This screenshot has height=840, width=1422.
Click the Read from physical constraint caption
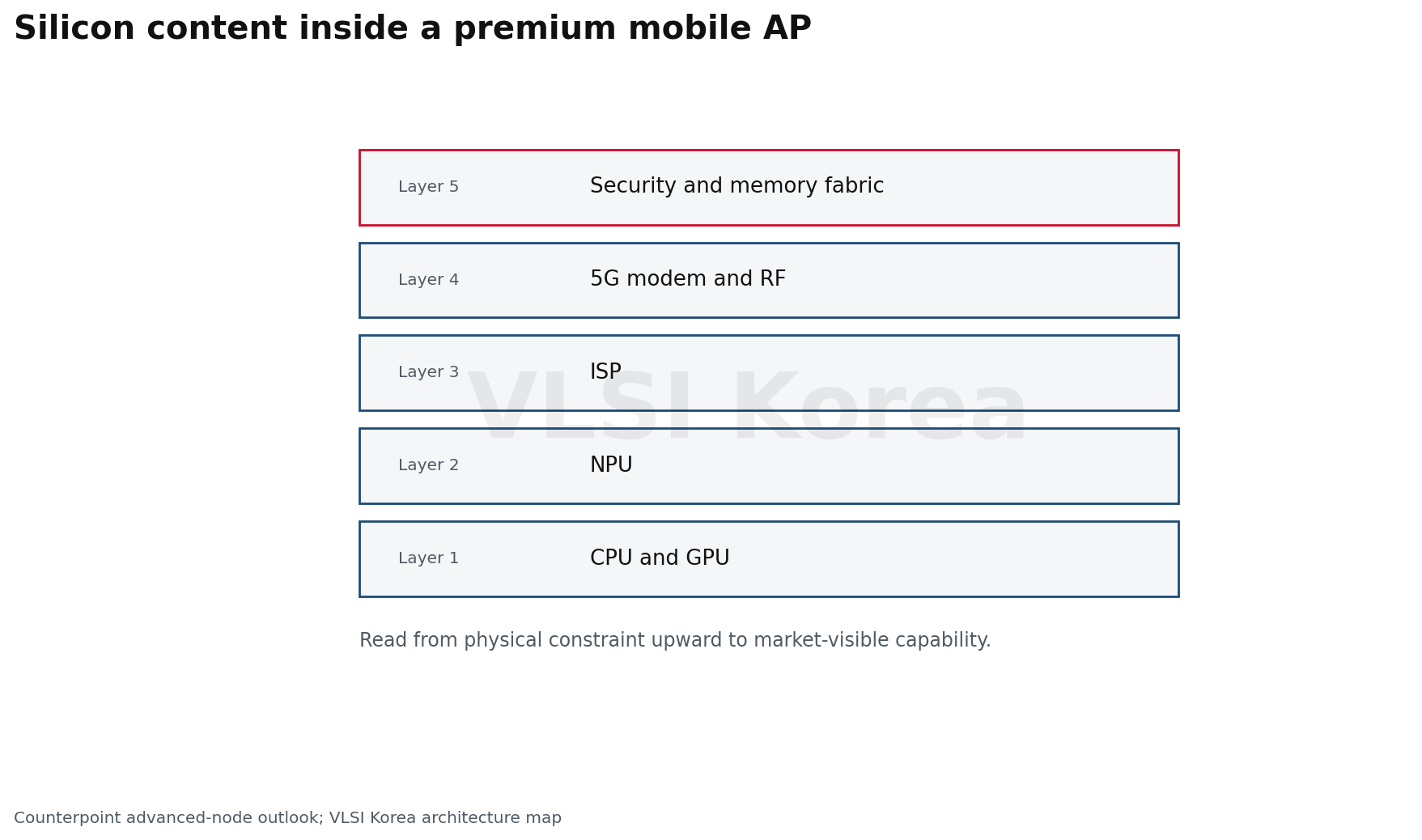point(675,641)
